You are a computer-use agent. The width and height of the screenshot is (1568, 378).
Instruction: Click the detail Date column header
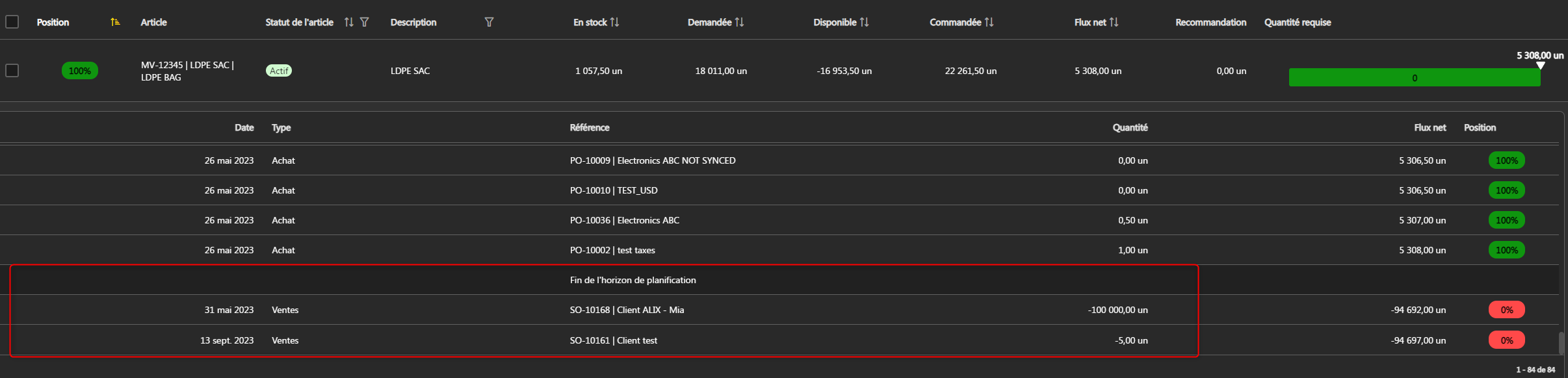[244, 127]
